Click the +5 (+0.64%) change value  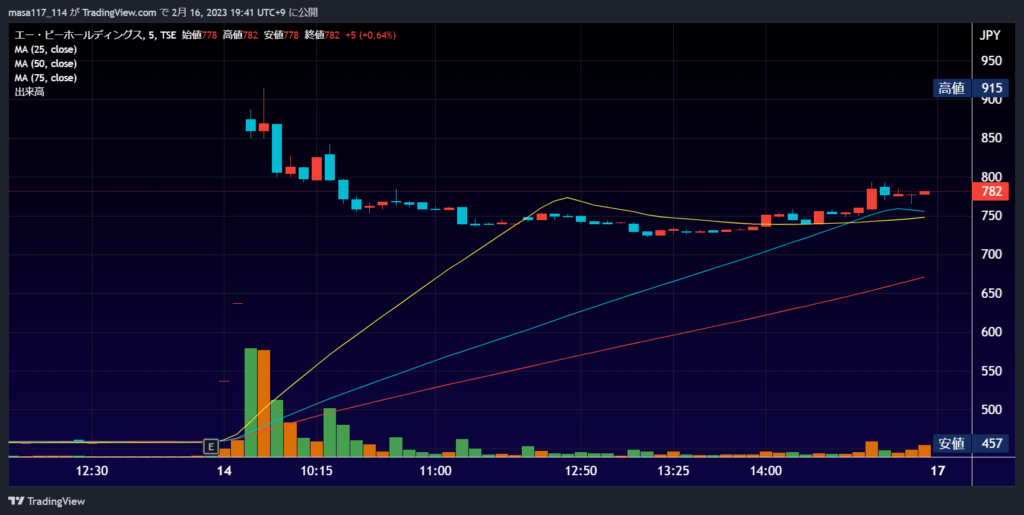point(370,36)
